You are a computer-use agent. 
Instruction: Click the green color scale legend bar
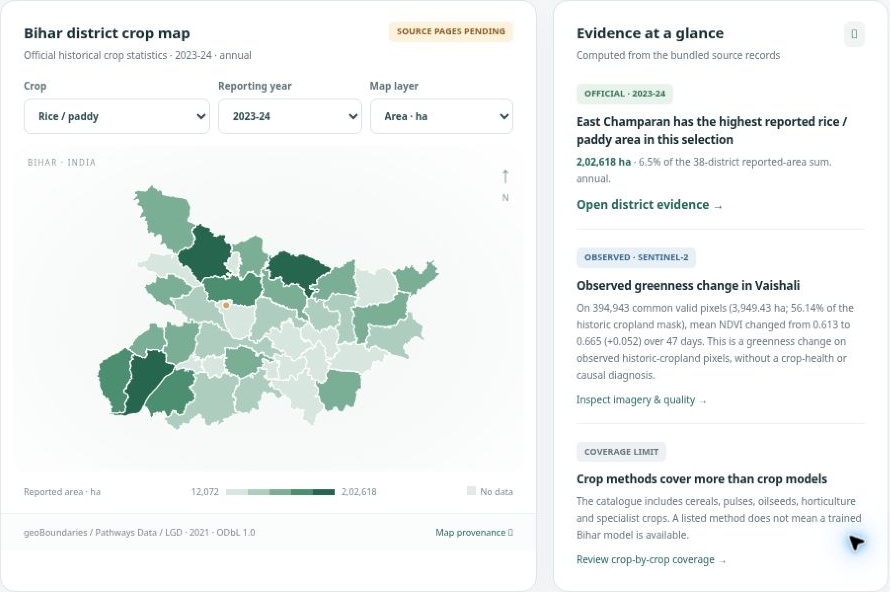280,492
